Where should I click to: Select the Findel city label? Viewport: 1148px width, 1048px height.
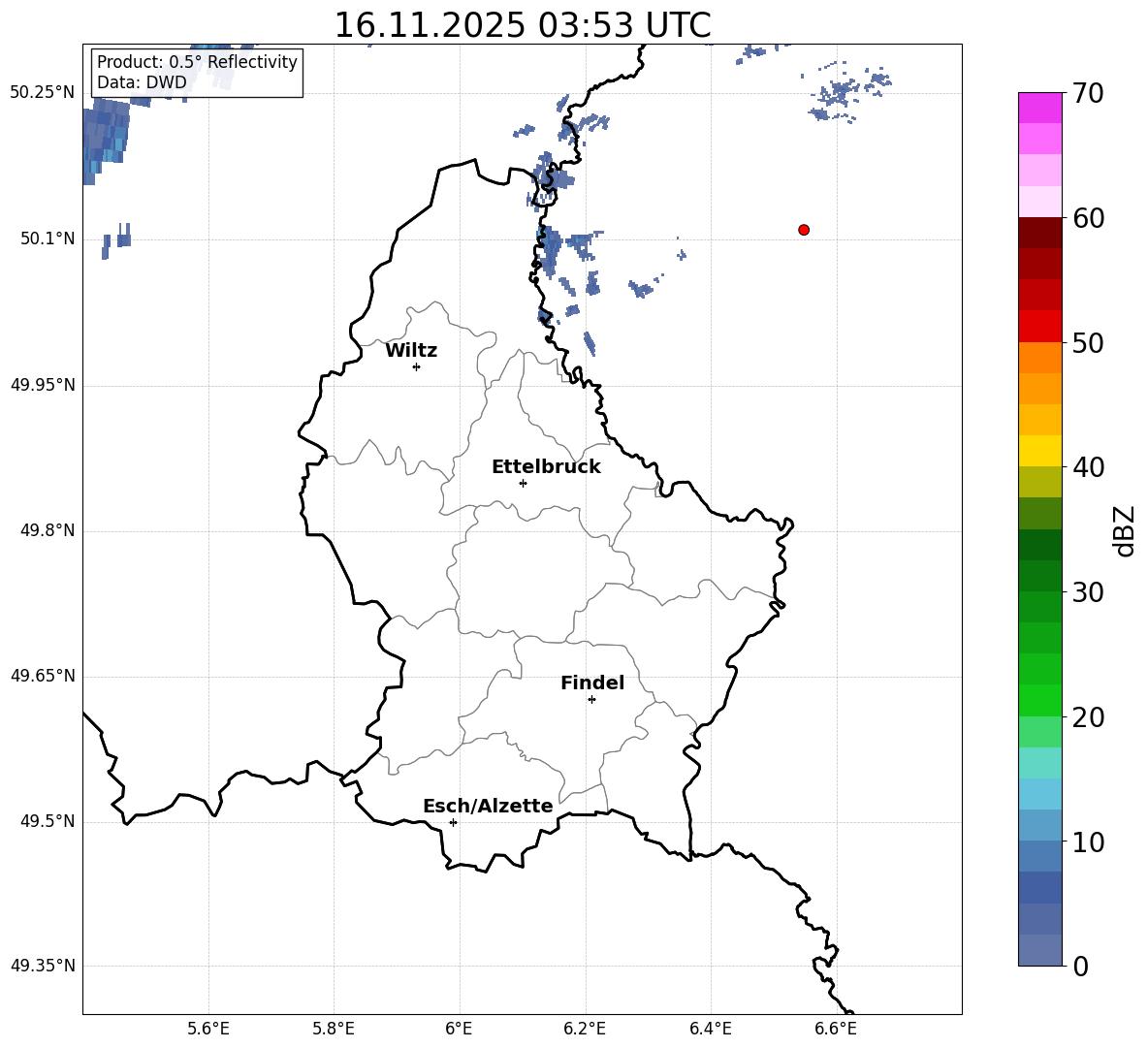[x=592, y=683]
